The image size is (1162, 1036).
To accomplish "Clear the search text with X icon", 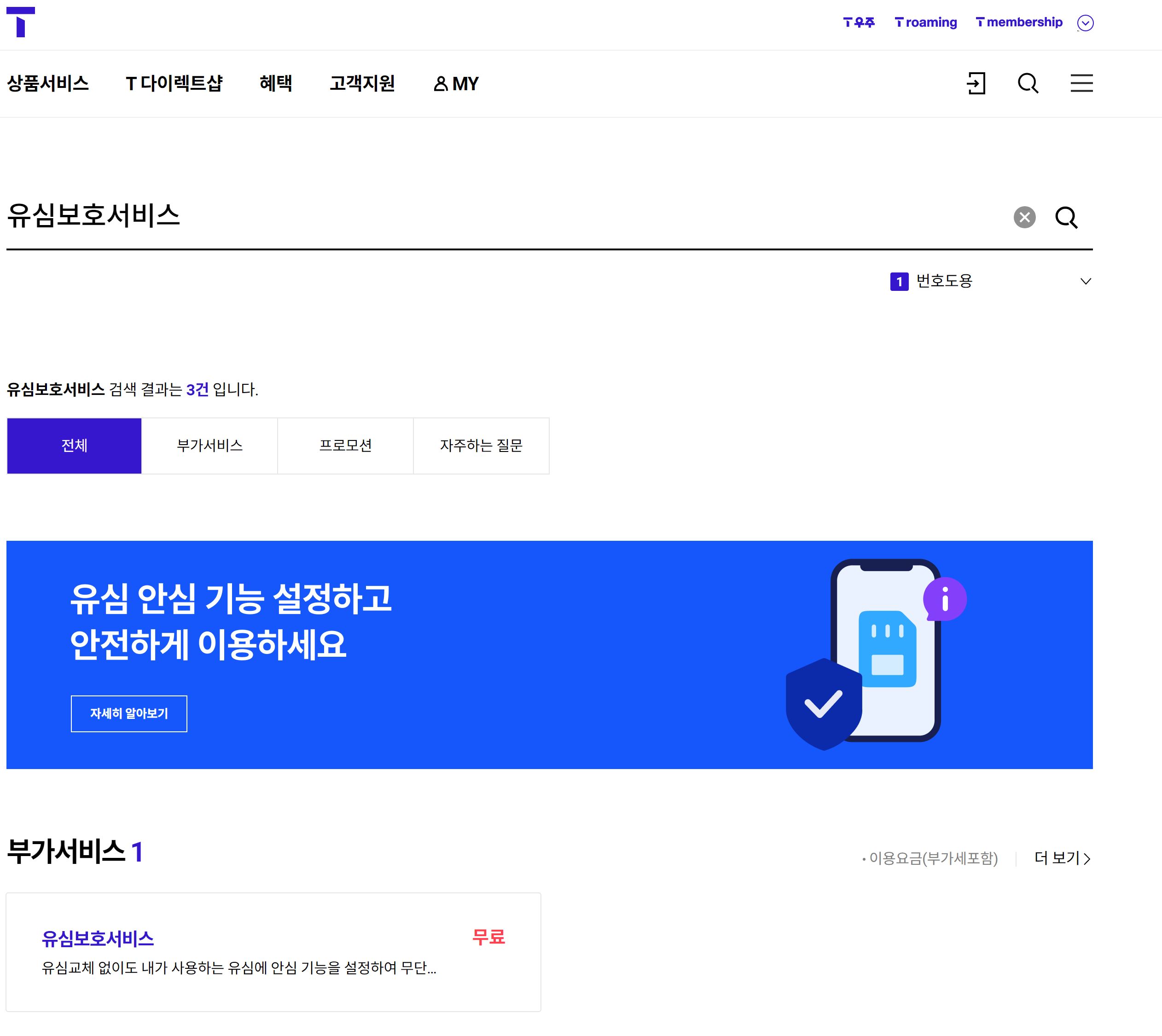I will 1024,217.
